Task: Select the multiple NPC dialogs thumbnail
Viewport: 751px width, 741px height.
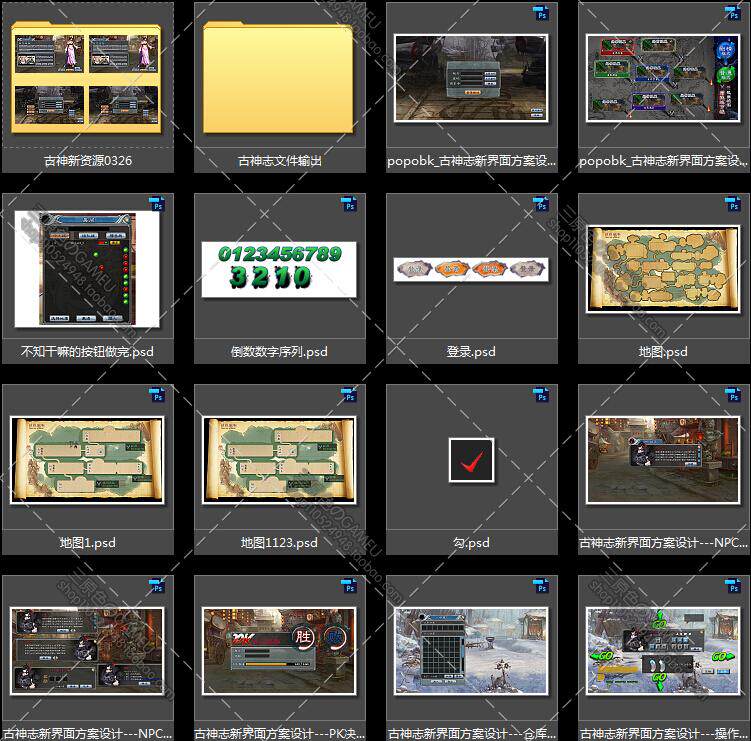Action: pos(87,651)
